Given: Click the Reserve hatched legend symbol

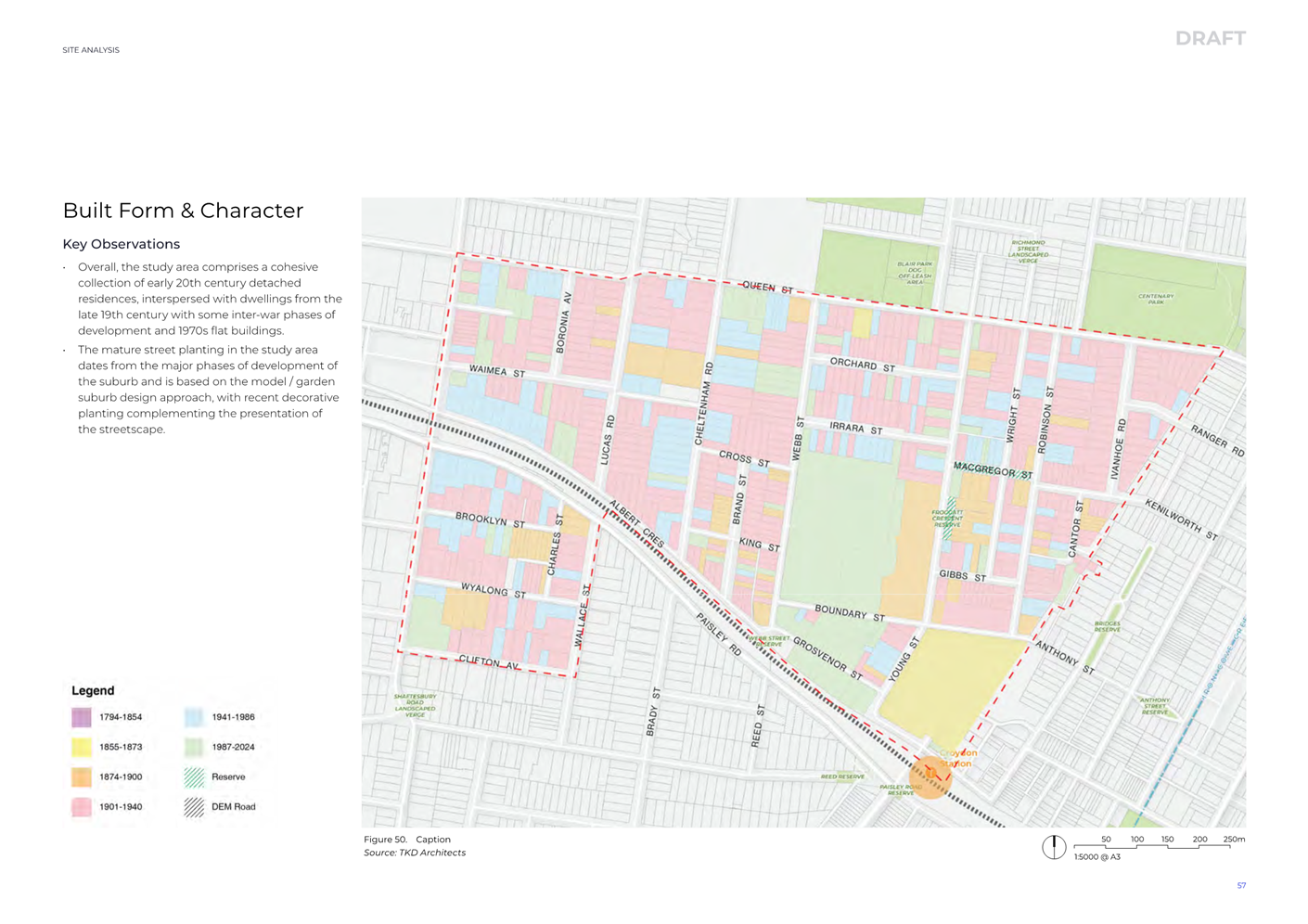Looking at the screenshot, I should 194,777.
